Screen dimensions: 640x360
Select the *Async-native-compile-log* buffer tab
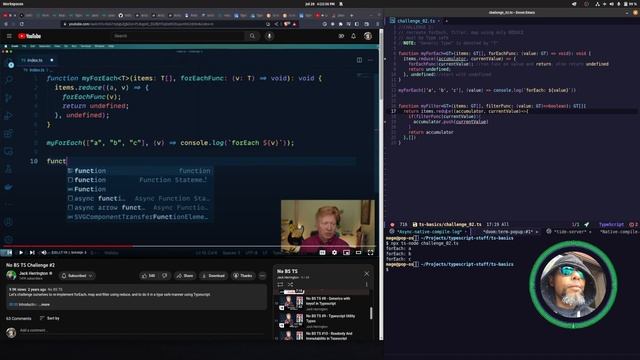click(429, 232)
